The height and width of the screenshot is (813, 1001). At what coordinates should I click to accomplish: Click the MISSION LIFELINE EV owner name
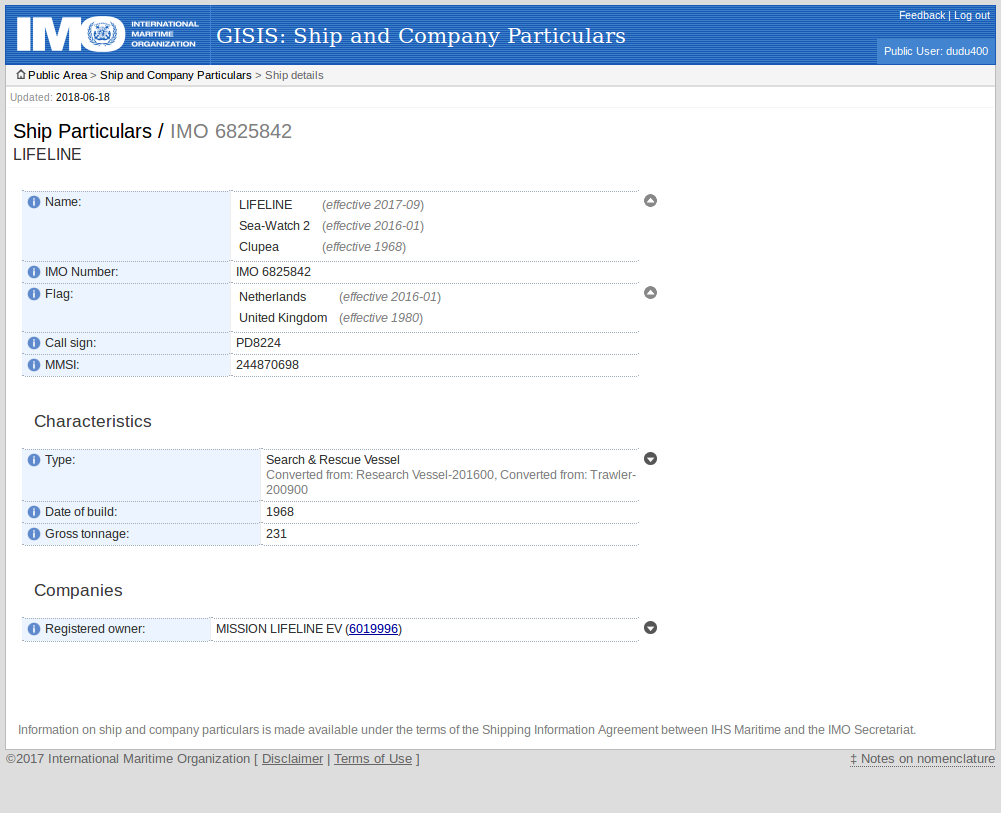point(279,629)
